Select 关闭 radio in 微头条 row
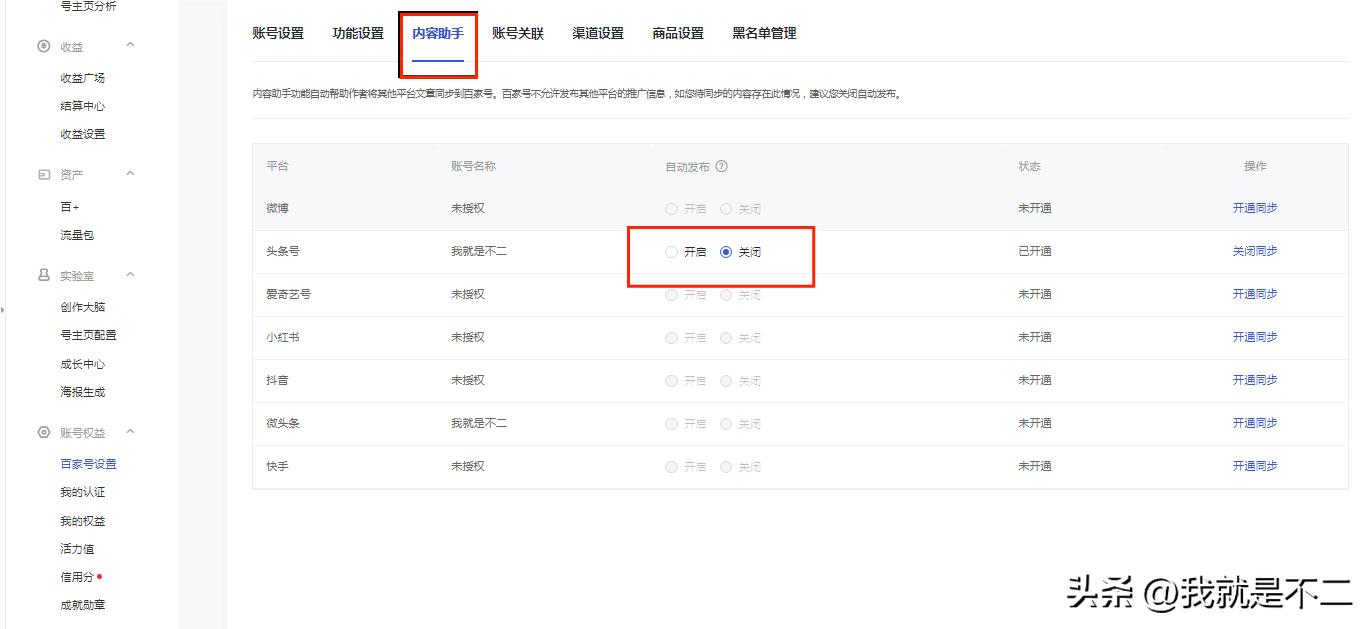This screenshot has width=1372, height=629. pyautogui.click(x=726, y=424)
